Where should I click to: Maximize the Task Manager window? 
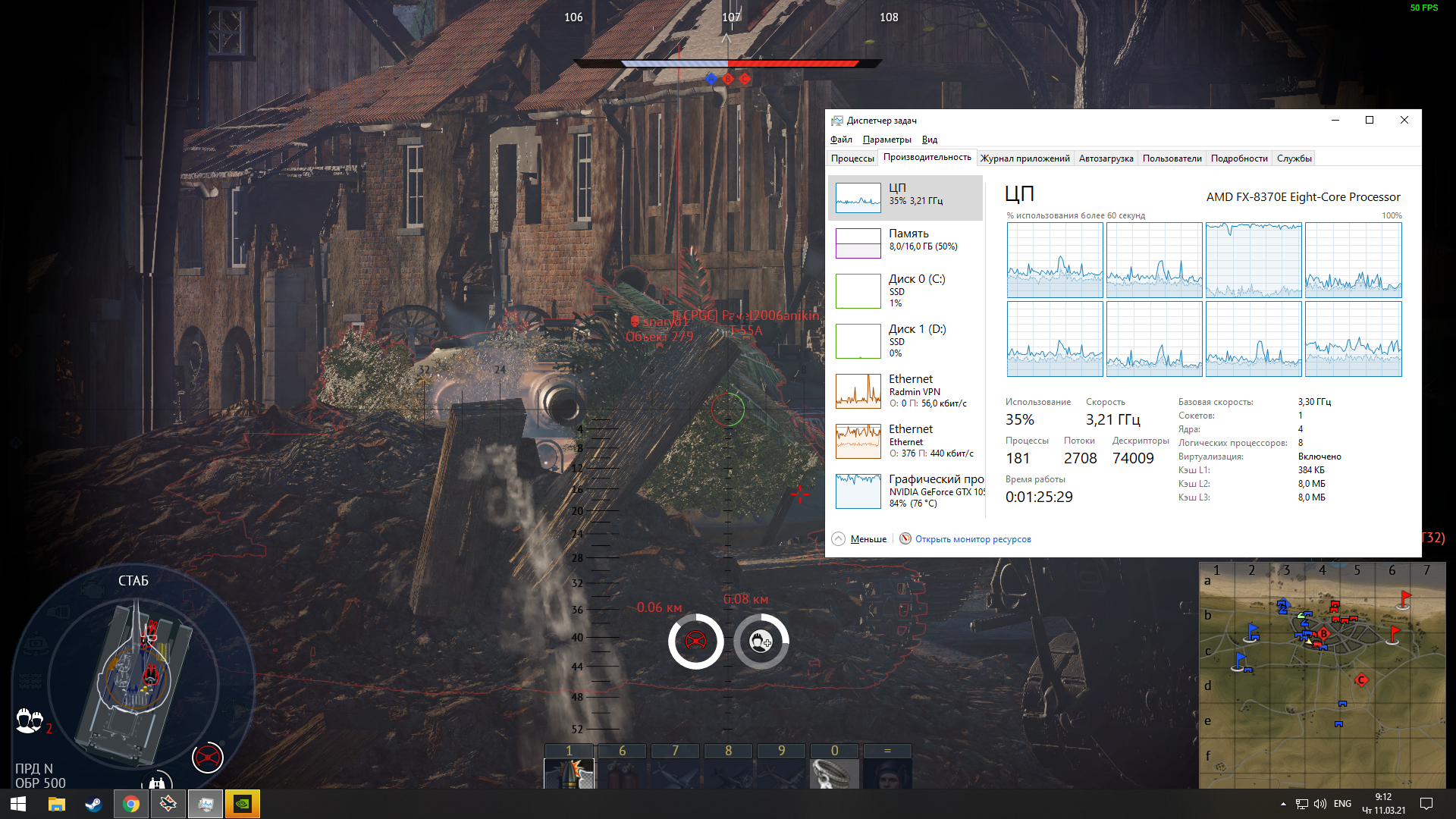click(x=1370, y=120)
